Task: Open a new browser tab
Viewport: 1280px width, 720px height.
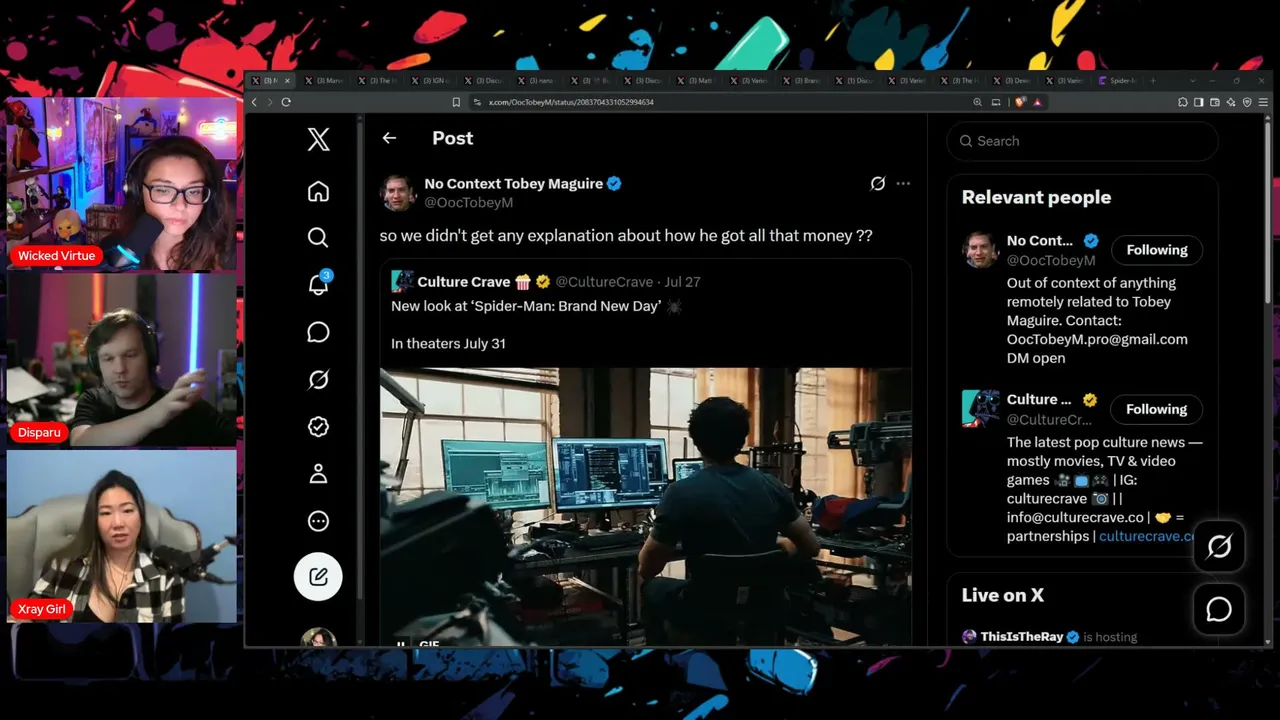Action: 1153,80
